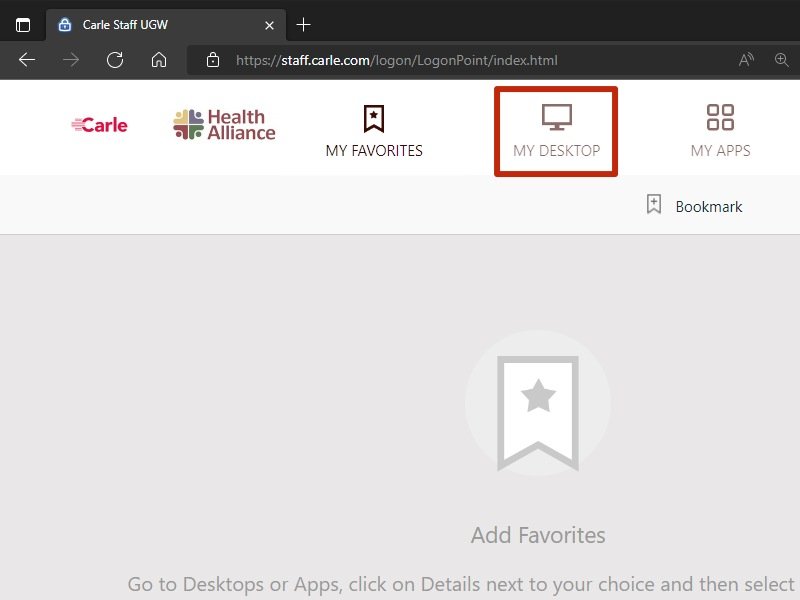Open the zoom control in the address bar
Image resolution: width=800 pixels, height=600 pixels.
coord(782,60)
